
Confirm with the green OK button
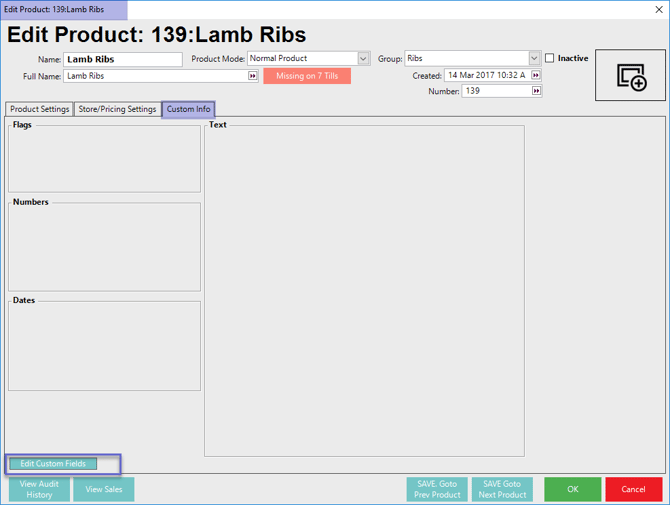point(572,489)
